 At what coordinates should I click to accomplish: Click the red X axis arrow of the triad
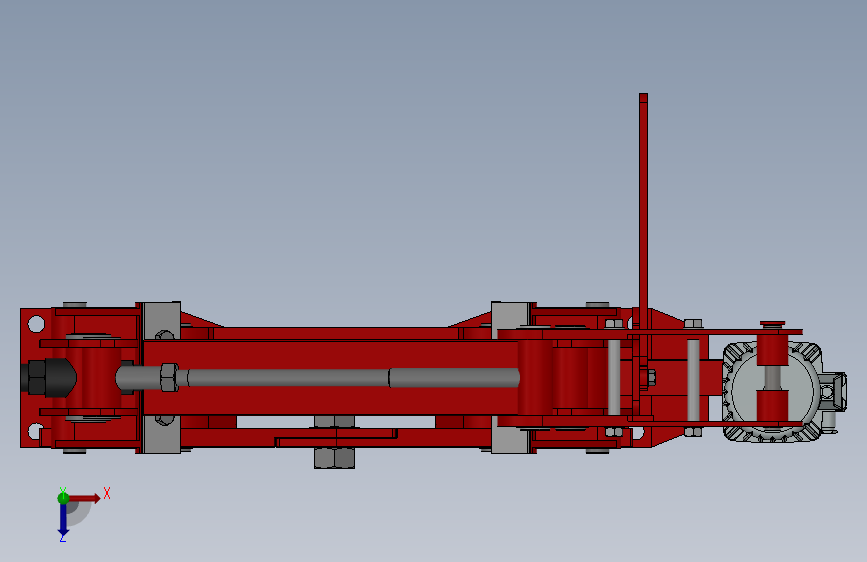click(83, 498)
